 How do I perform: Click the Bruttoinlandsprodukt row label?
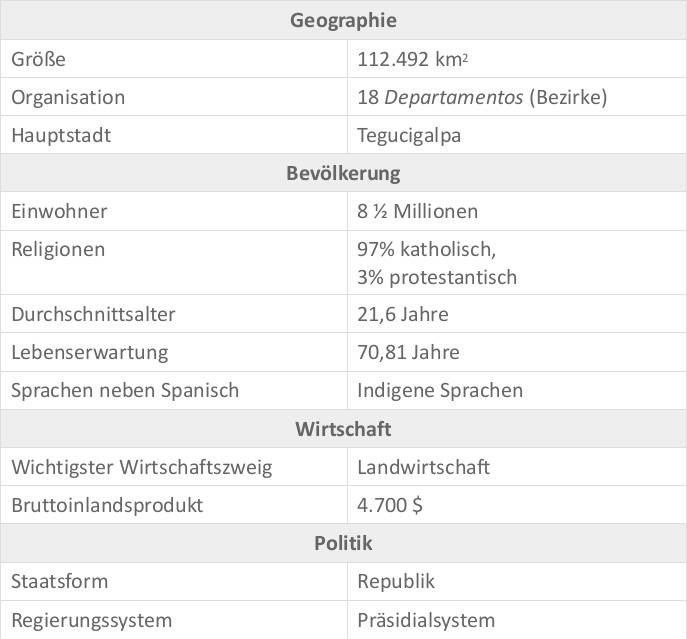pyautogui.click(x=107, y=505)
